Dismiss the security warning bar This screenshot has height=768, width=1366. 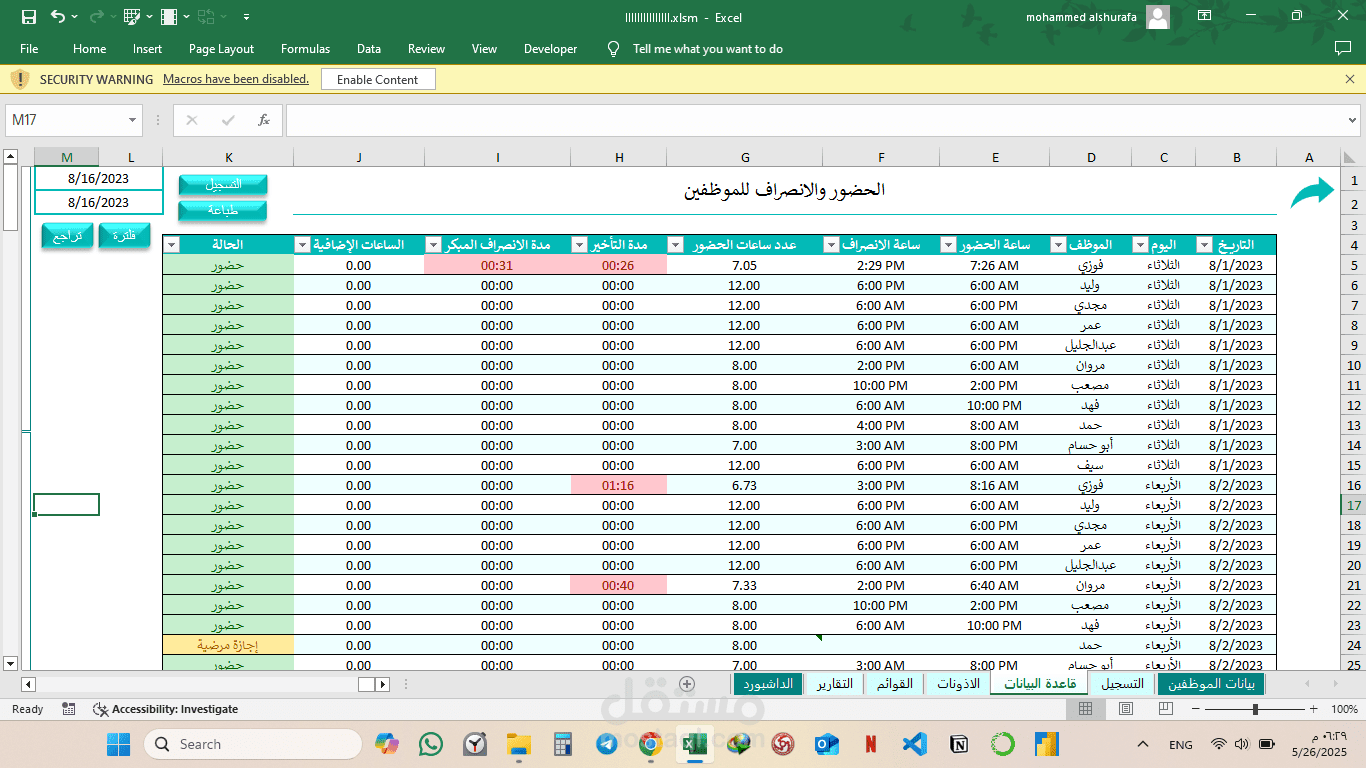[1350, 79]
